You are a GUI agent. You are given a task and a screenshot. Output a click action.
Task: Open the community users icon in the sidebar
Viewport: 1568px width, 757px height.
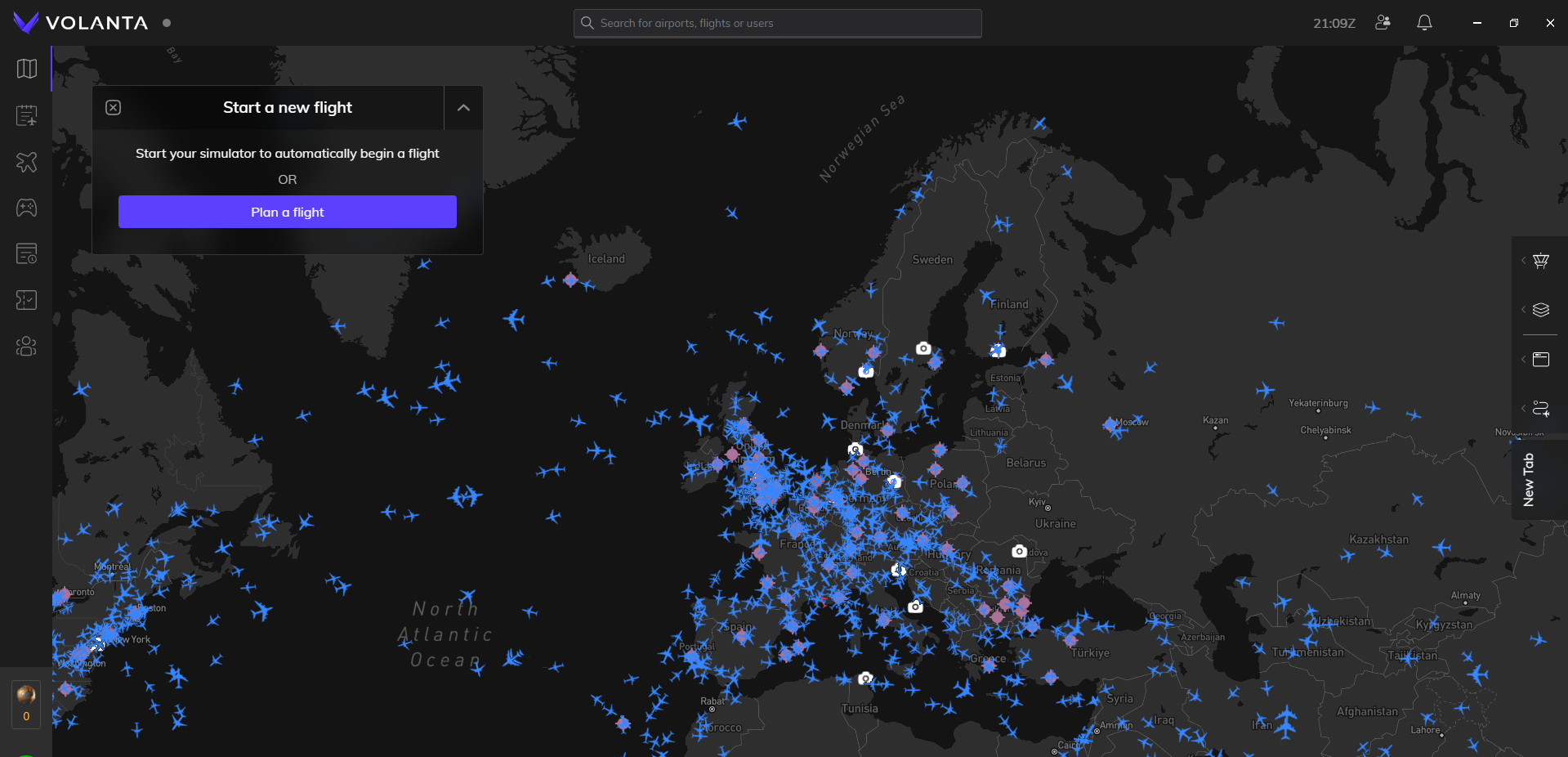click(27, 347)
